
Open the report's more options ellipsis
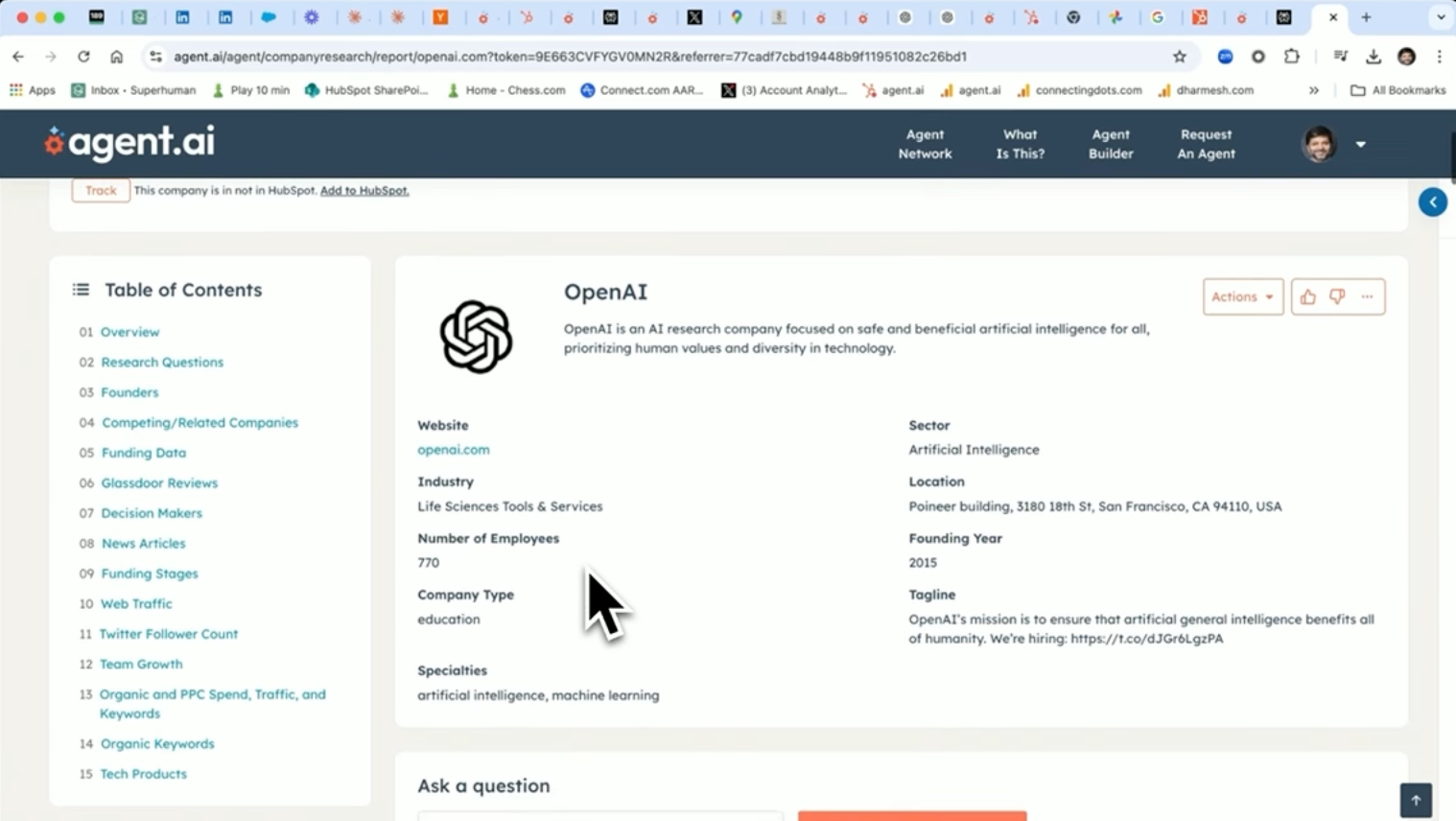[1367, 296]
